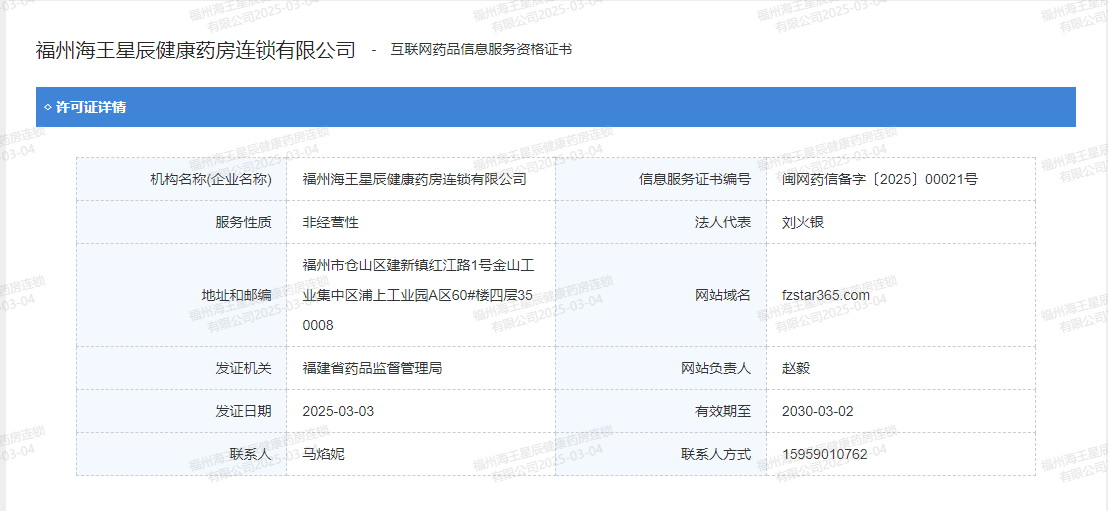Click the 服务性质 label

coord(243,223)
